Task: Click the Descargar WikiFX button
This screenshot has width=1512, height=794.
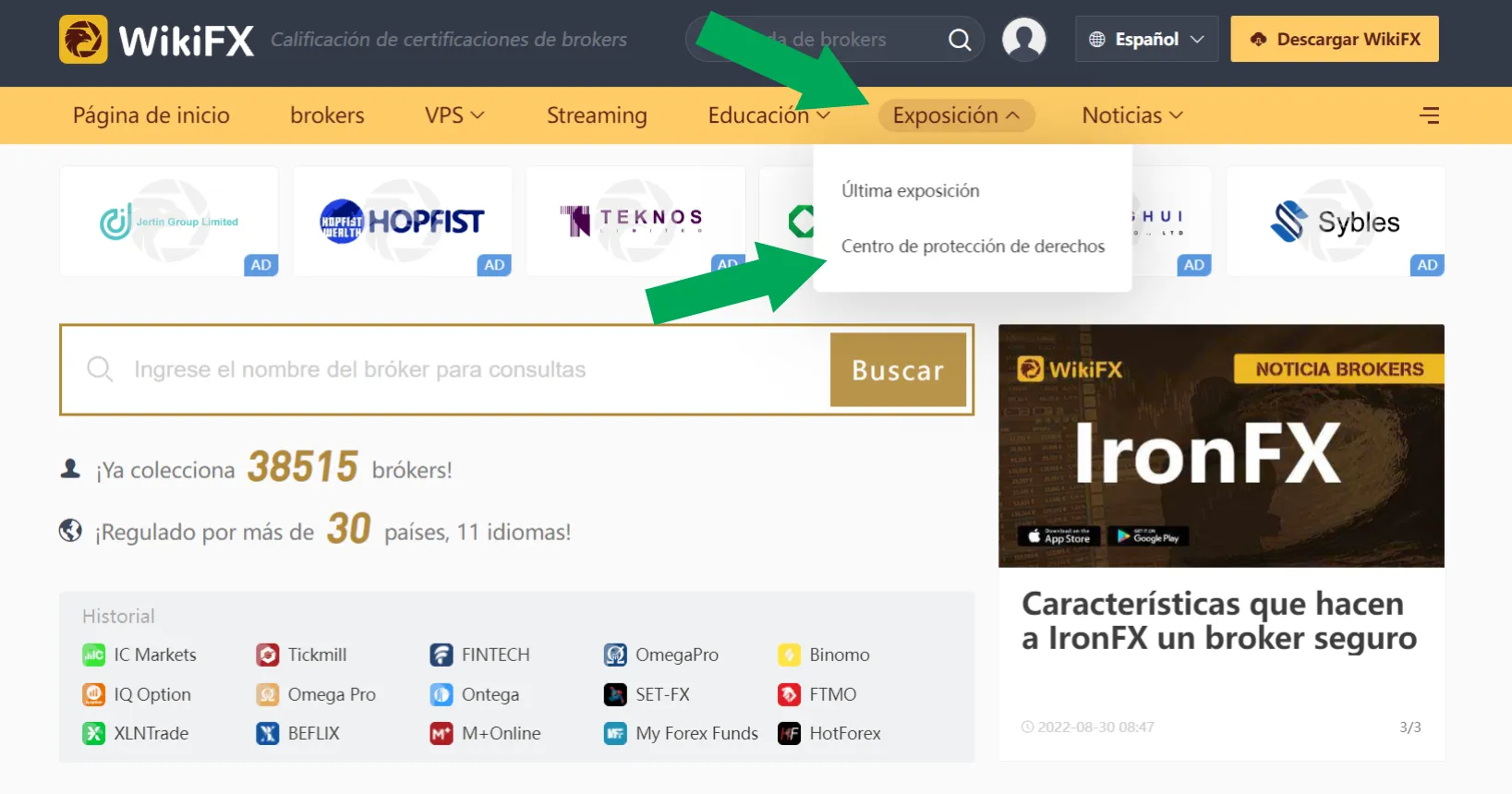Action: 1335,40
